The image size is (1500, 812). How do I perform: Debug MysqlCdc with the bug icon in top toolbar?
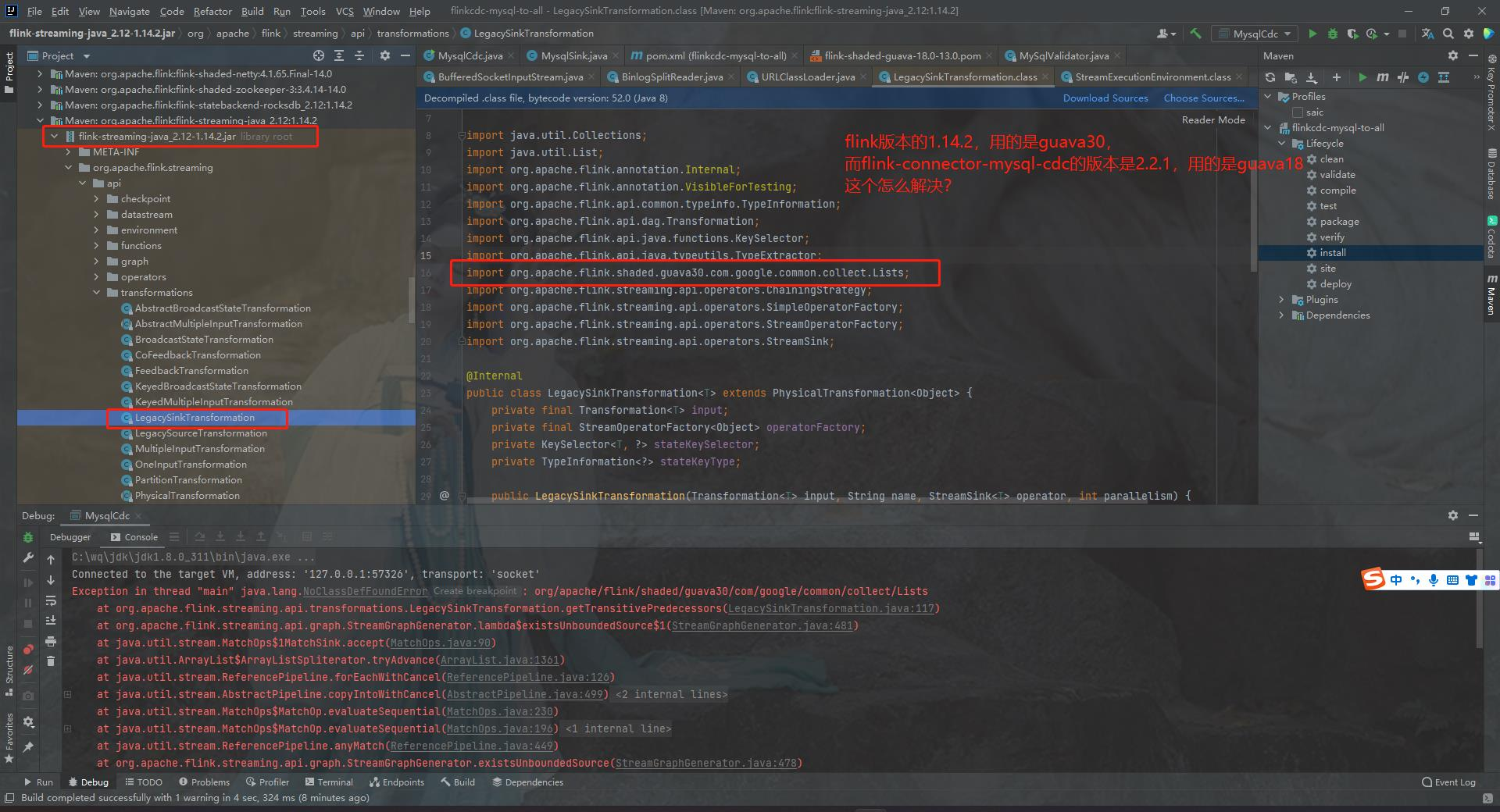pyautogui.click(x=1333, y=34)
